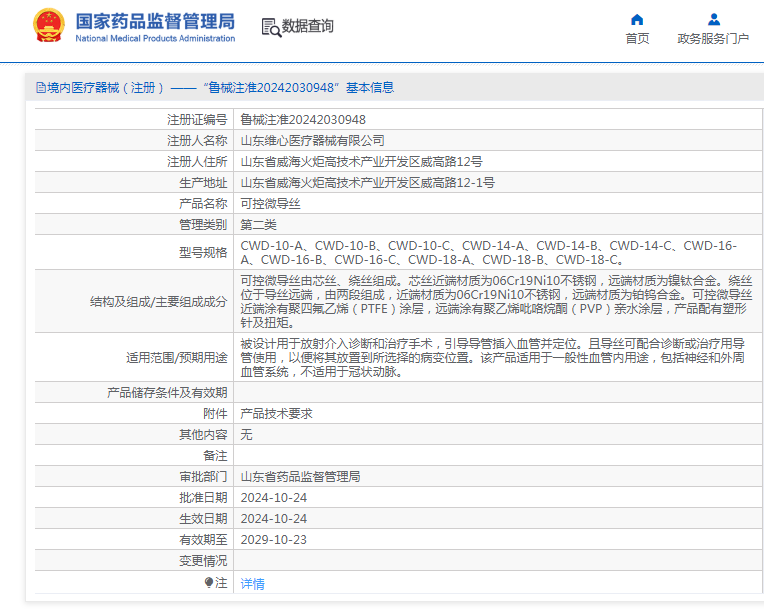Open 数据查询 data query page
Image resolution: width=764 pixels, height=609 pixels.
click(x=308, y=26)
